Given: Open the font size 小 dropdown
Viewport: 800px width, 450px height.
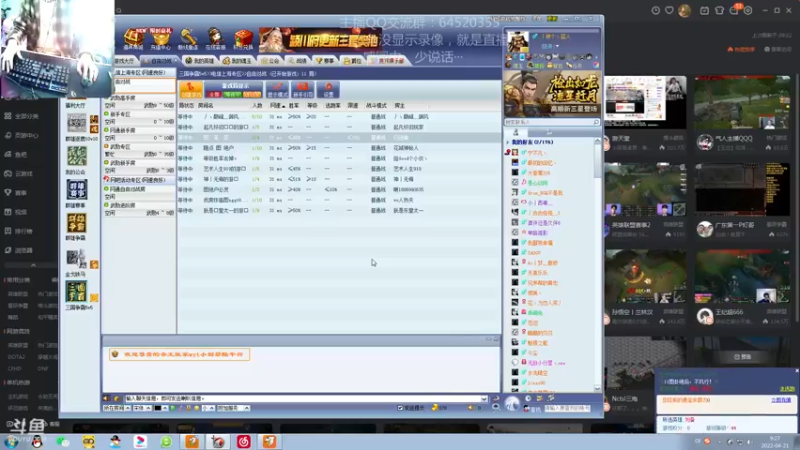Looking at the screenshot, I should 208,408.
